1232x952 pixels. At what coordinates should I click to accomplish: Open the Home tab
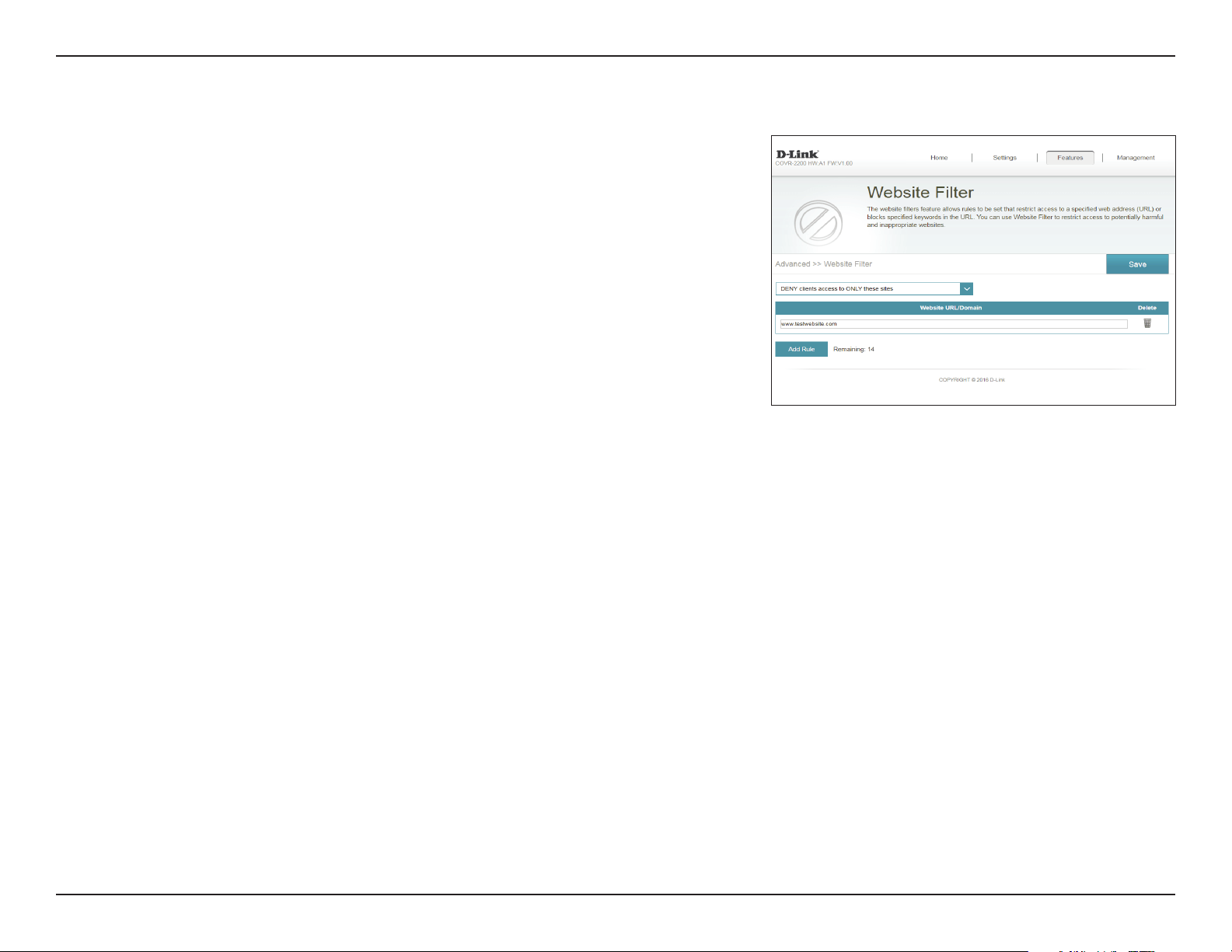point(939,158)
